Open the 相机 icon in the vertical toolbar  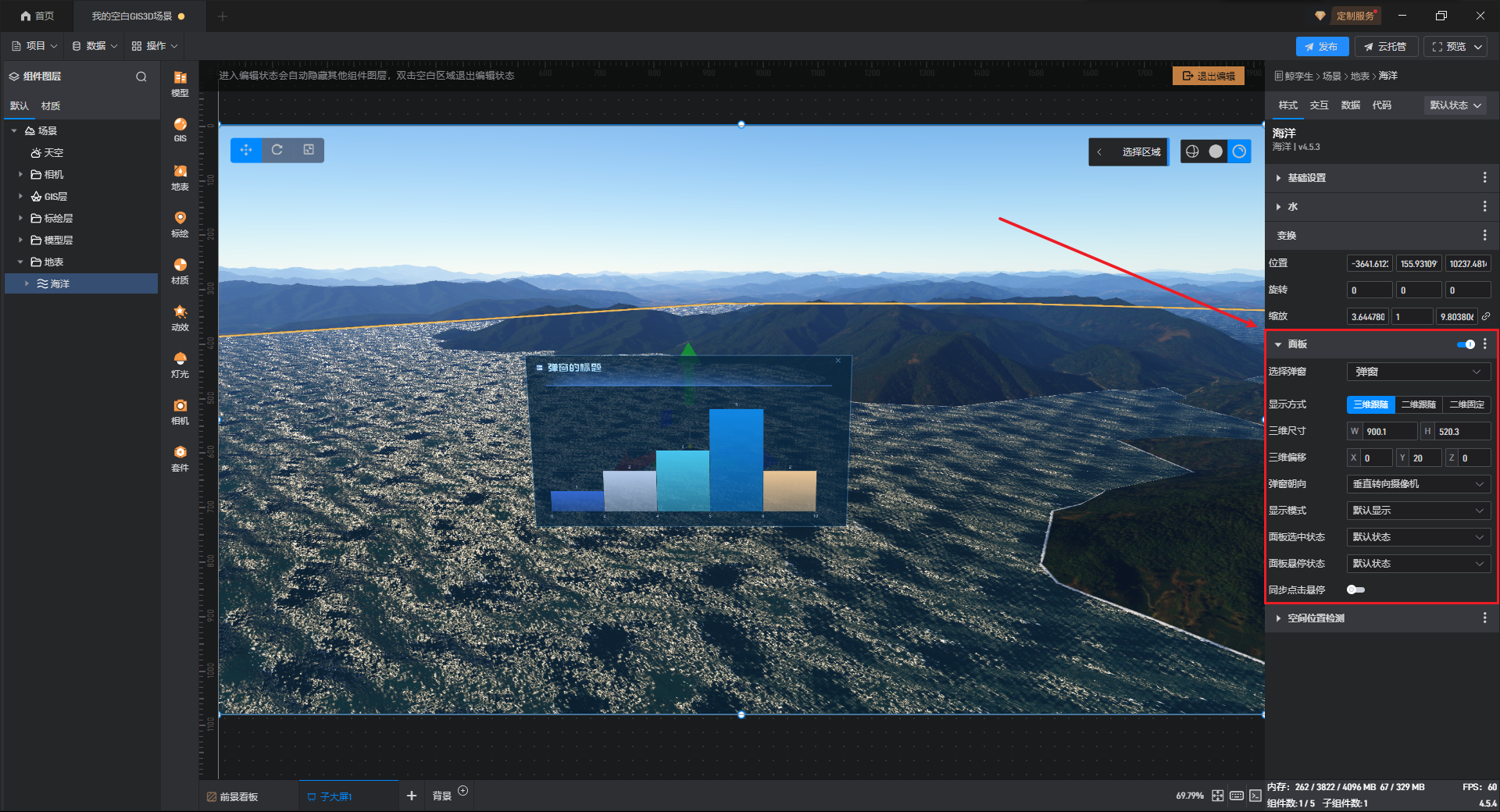point(180,411)
